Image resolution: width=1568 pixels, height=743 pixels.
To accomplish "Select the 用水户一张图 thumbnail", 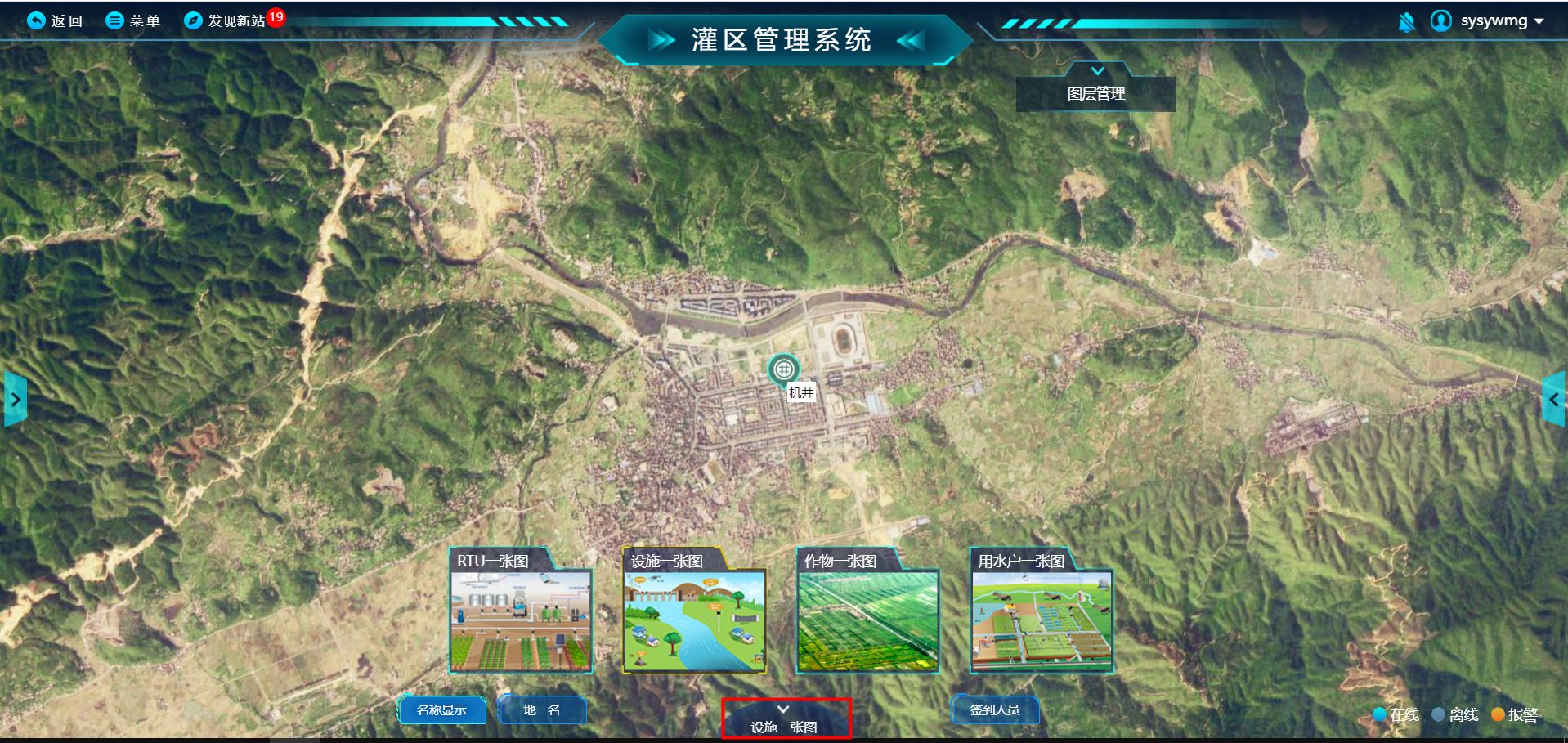I will tap(1042, 611).
